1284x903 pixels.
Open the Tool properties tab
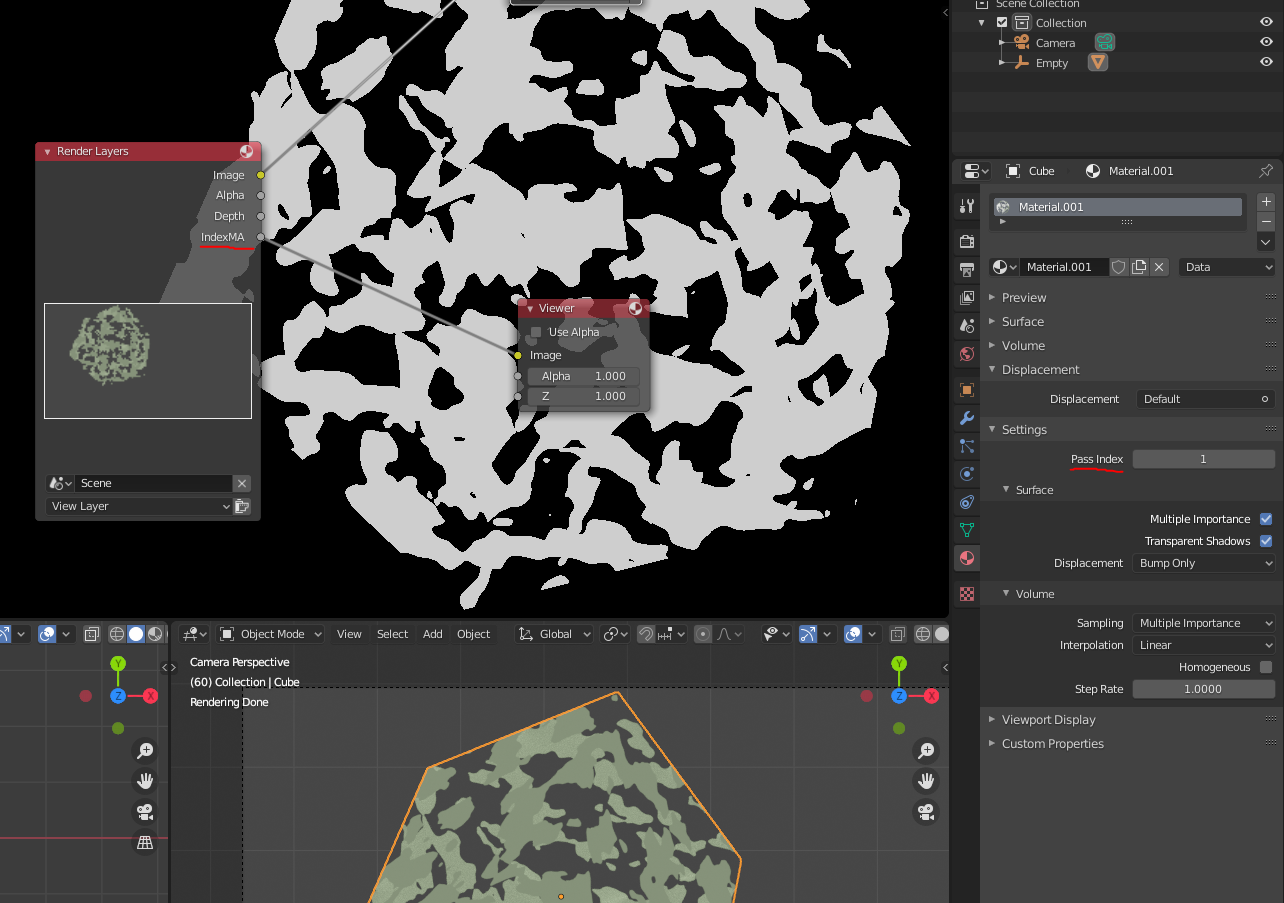[x=966, y=206]
